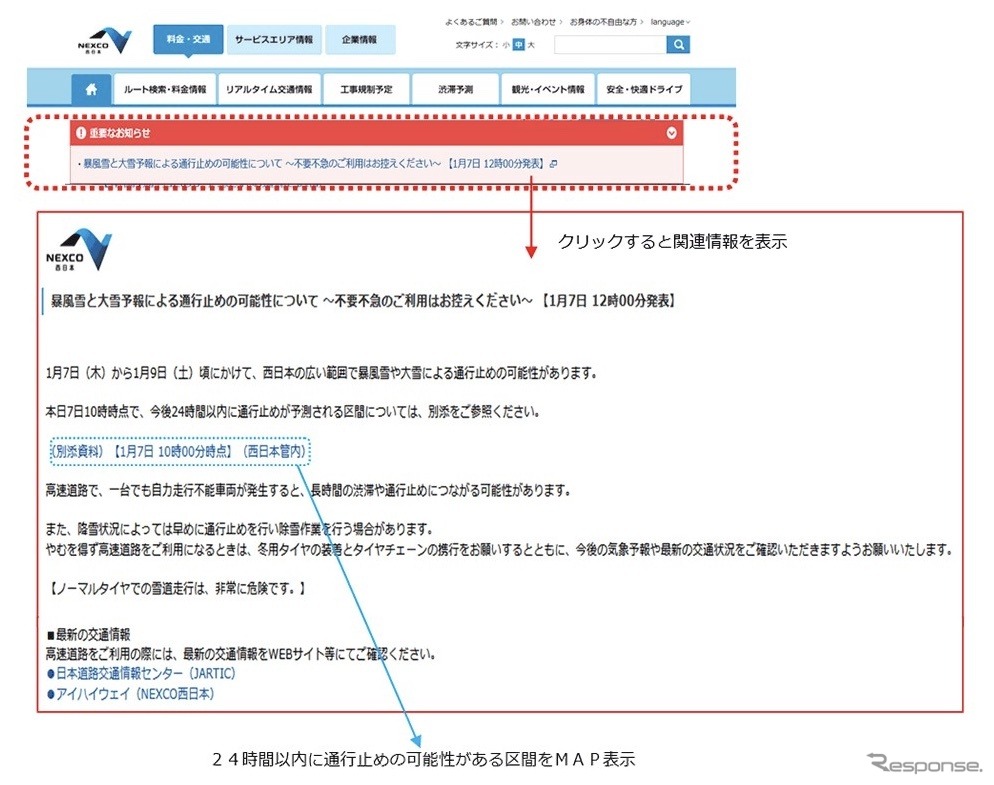Set text size to 中

[x=519, y=44]
